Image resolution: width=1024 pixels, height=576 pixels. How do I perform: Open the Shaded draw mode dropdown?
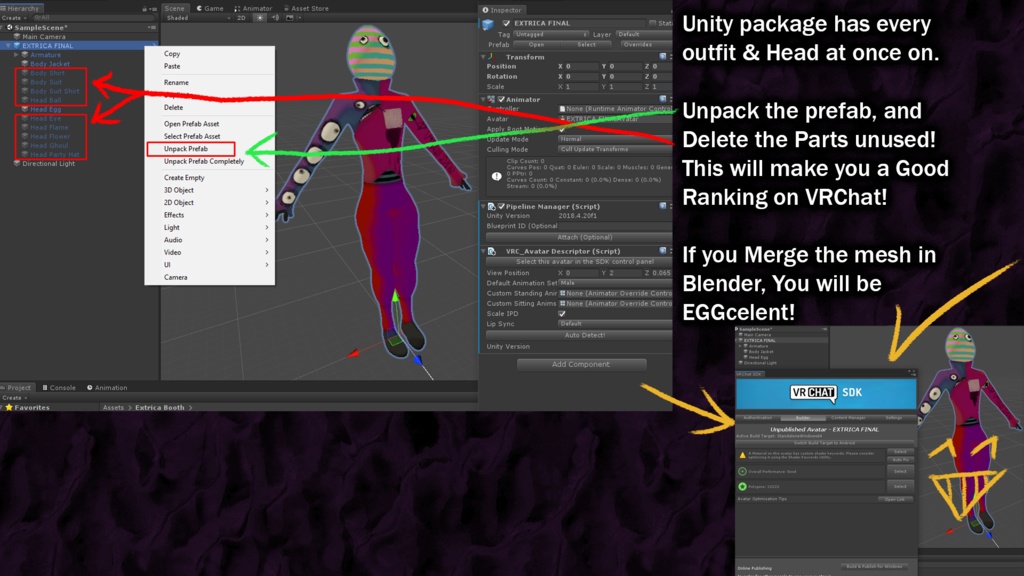point(198,18)
